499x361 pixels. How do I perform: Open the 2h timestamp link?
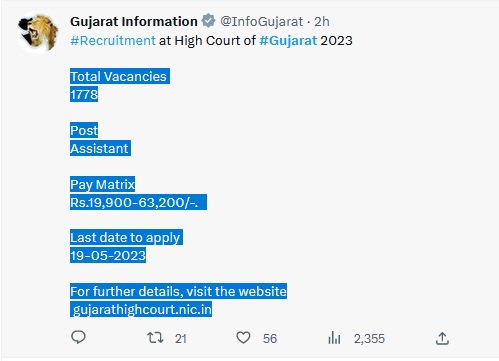[322, 22]
